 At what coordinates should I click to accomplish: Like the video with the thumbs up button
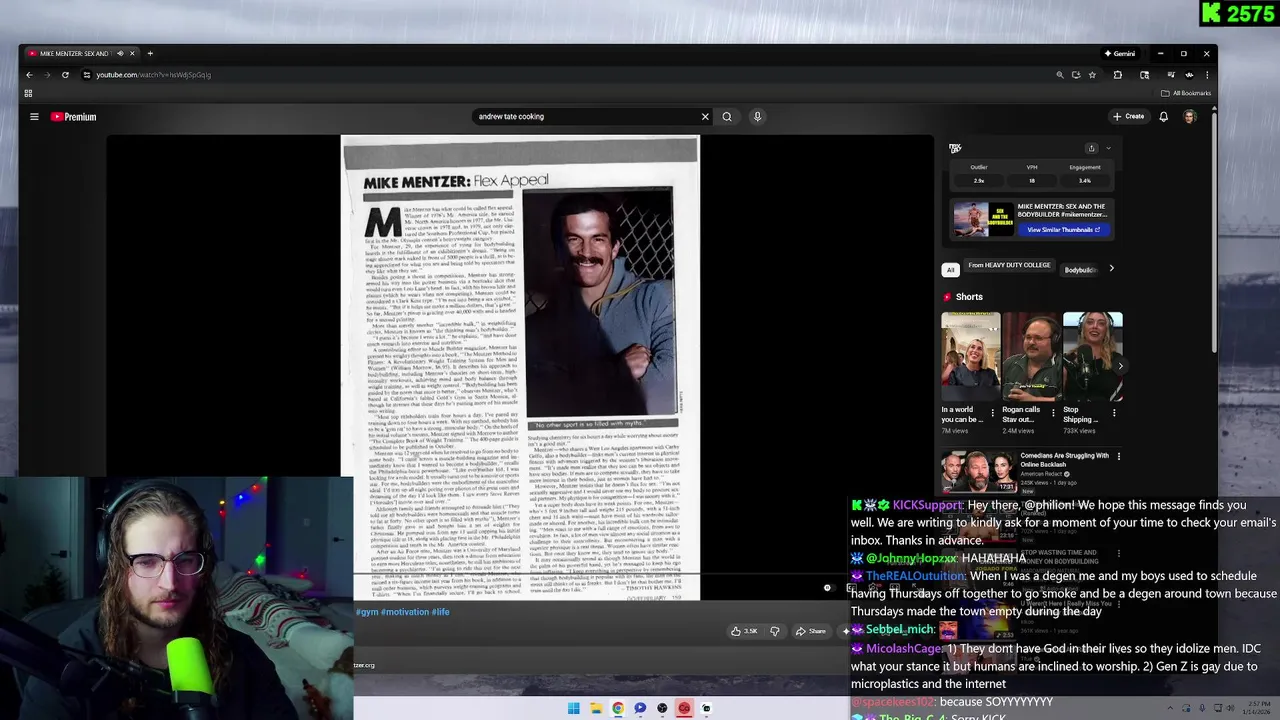pos(743,631)
